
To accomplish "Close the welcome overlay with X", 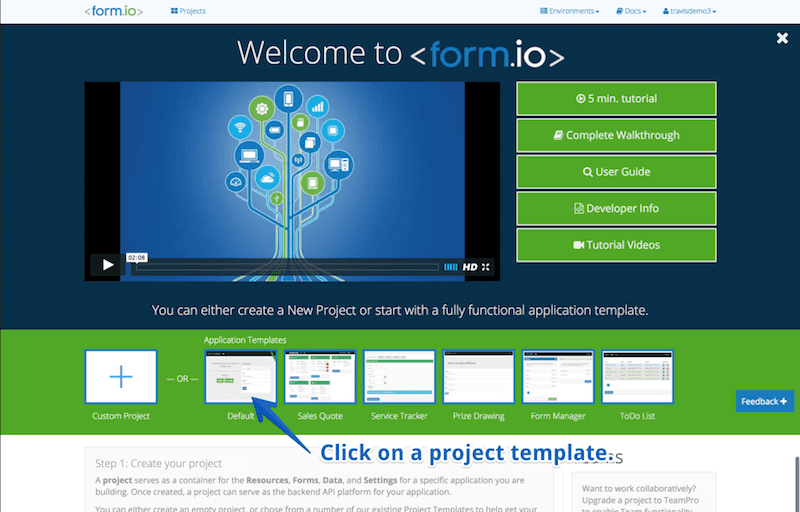I will click(782, 38).
